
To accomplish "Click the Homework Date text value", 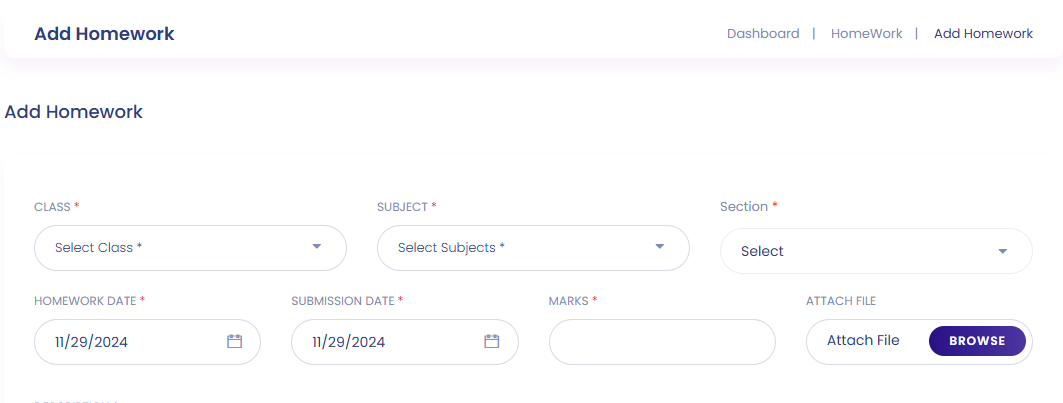I will coord(91,342).
